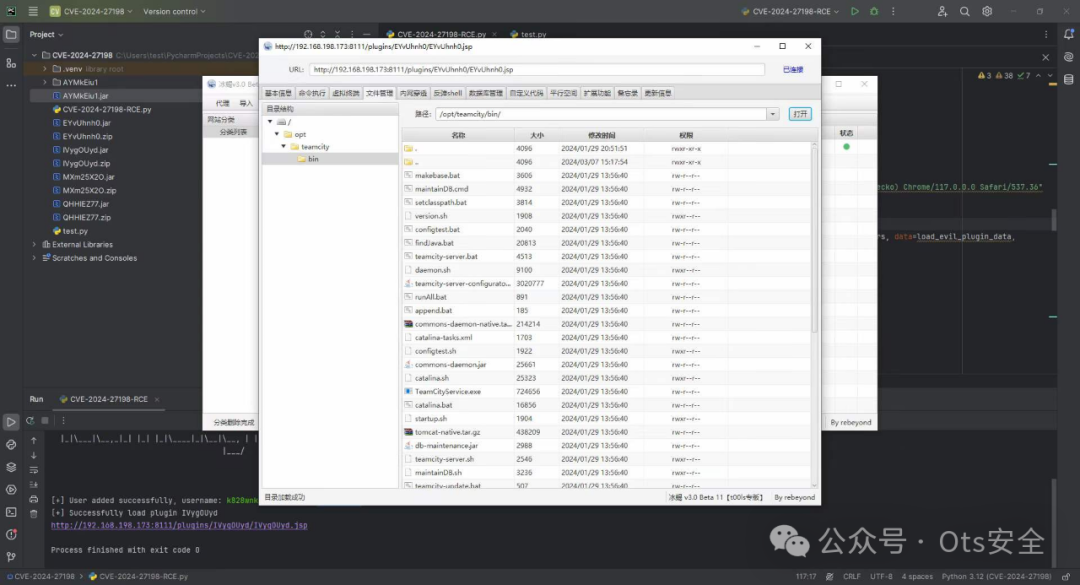The image size is (1080, 585).
Task: Open Python Packages layers icon
Action: tap(11, 467)
